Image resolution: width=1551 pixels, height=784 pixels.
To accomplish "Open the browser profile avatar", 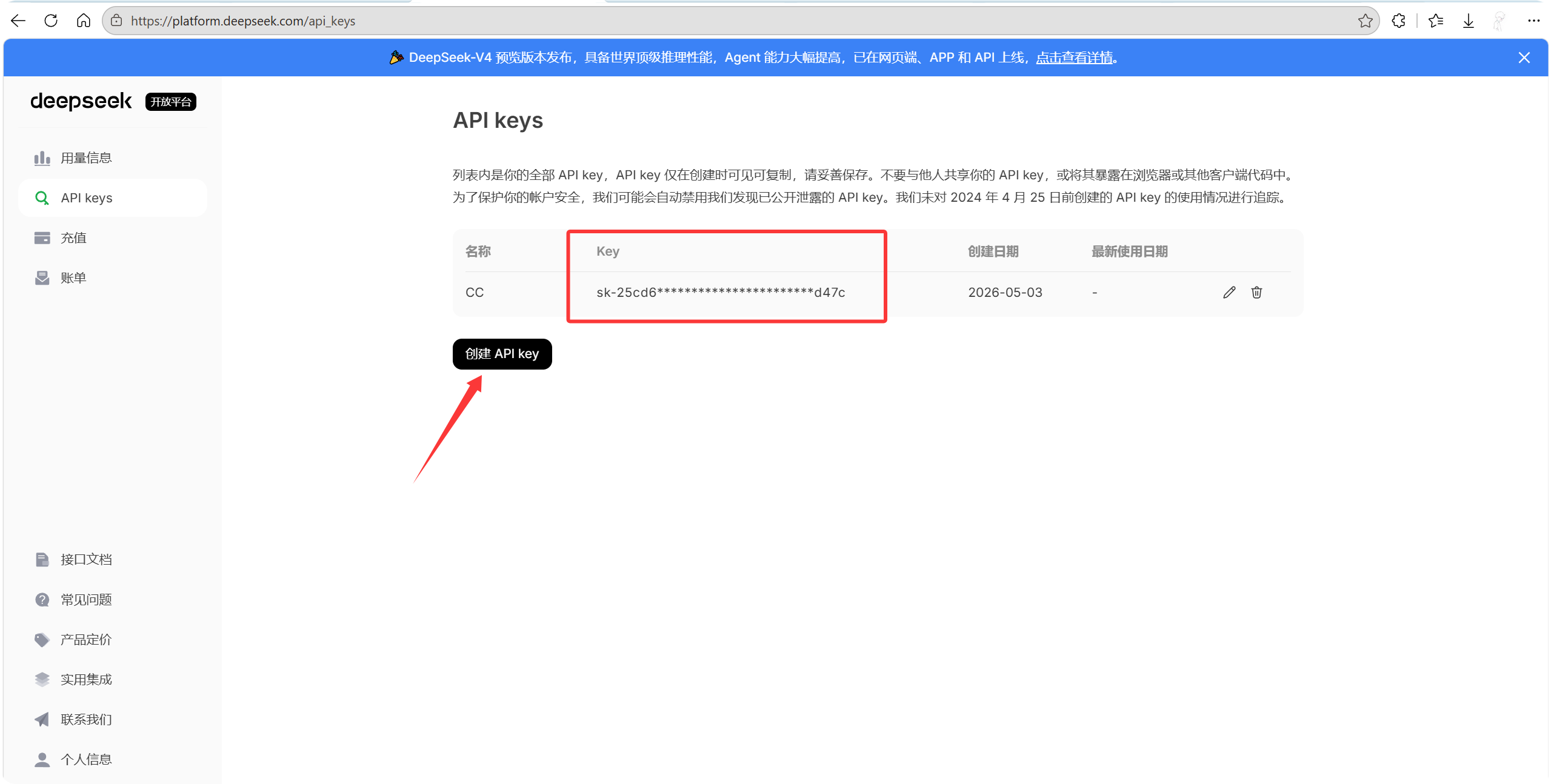I will pos(1499,21).
